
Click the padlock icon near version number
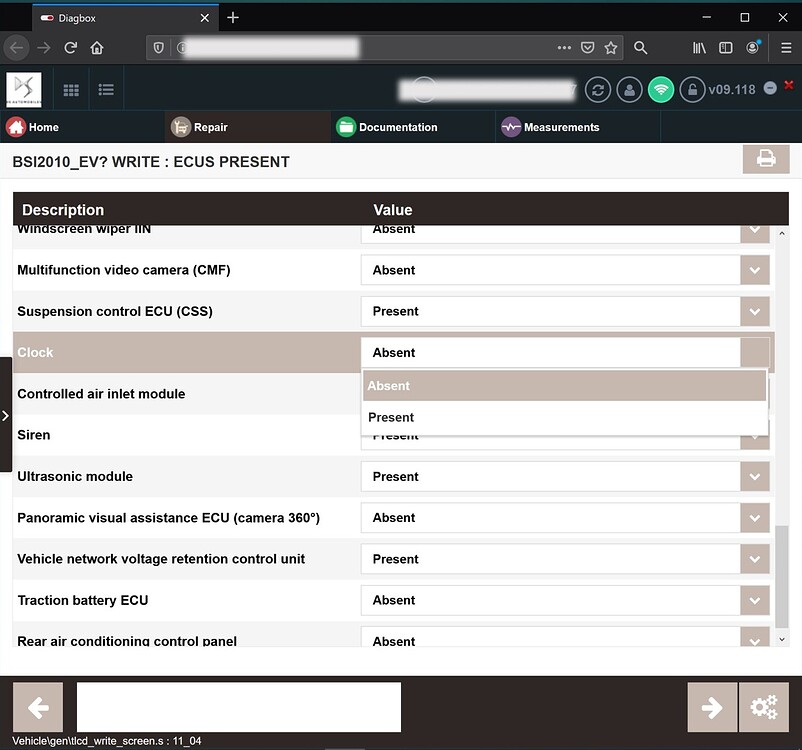tap(691, 89)
